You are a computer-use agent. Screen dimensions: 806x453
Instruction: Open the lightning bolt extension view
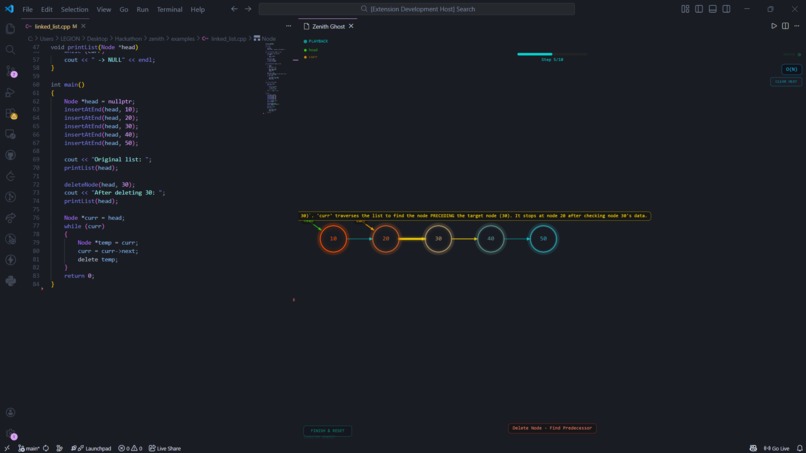coord(10,260)
